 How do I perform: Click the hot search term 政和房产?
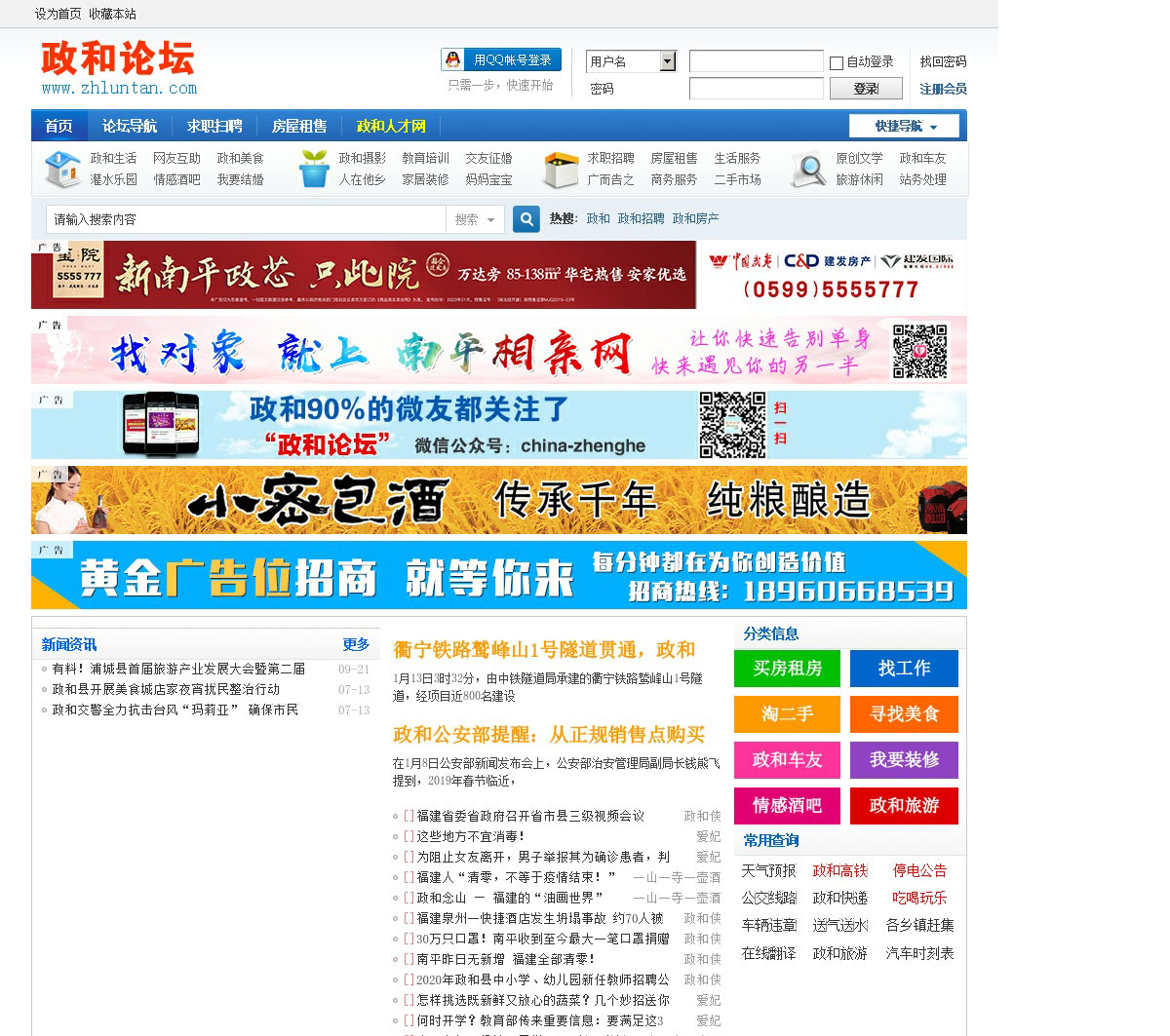tap(695, 219)
